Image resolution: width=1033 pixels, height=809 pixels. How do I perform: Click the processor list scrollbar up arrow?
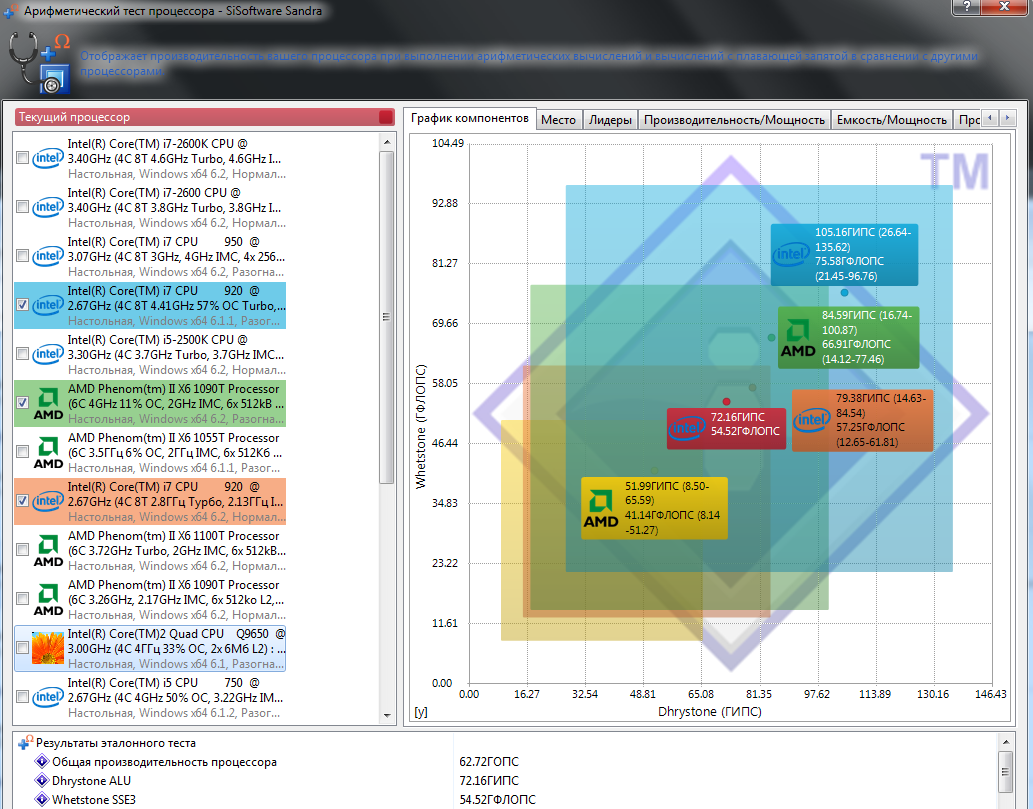(x=387, y=142)
